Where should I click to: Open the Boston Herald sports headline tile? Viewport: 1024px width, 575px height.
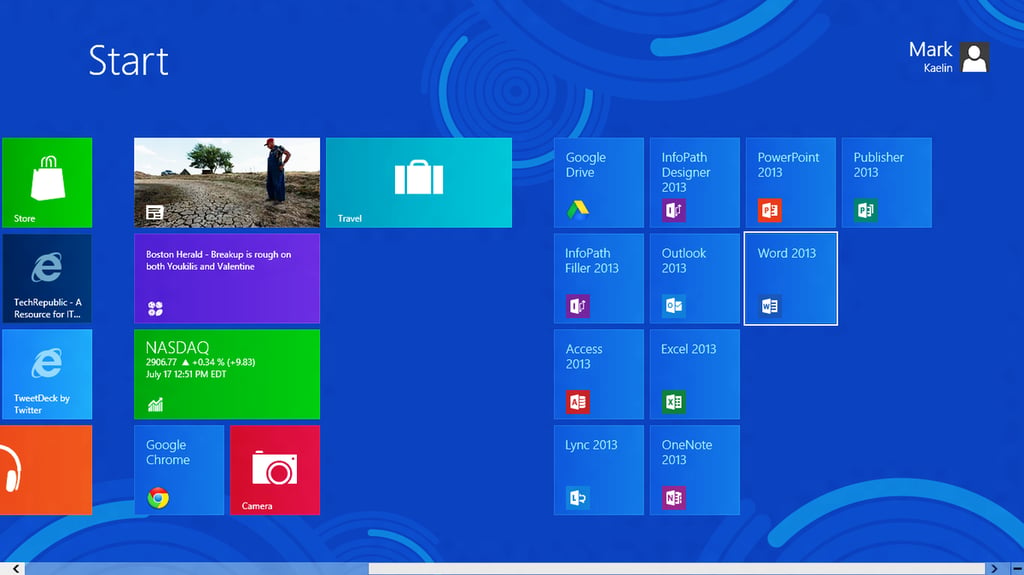coord(227,278)
